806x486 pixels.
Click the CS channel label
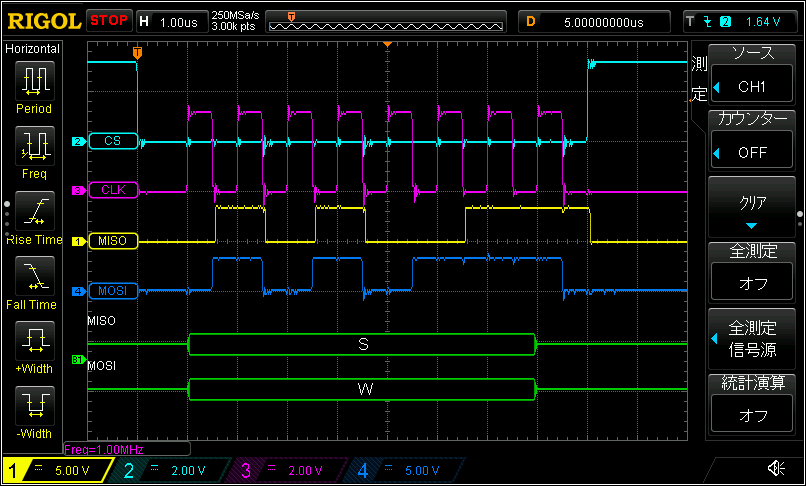pyautogui.click(x=113, y=141)
